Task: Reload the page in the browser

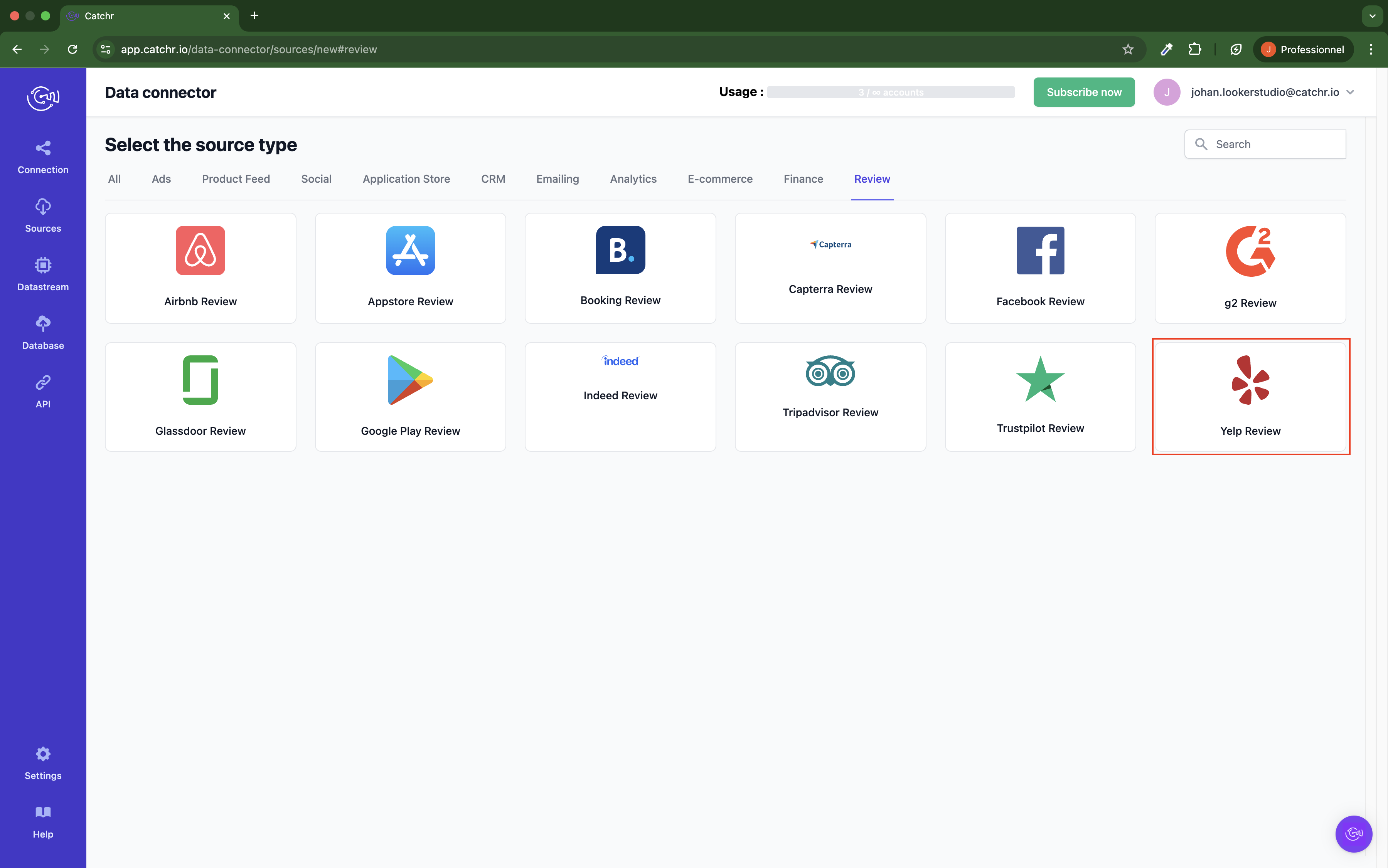Action: click(72, 49)
